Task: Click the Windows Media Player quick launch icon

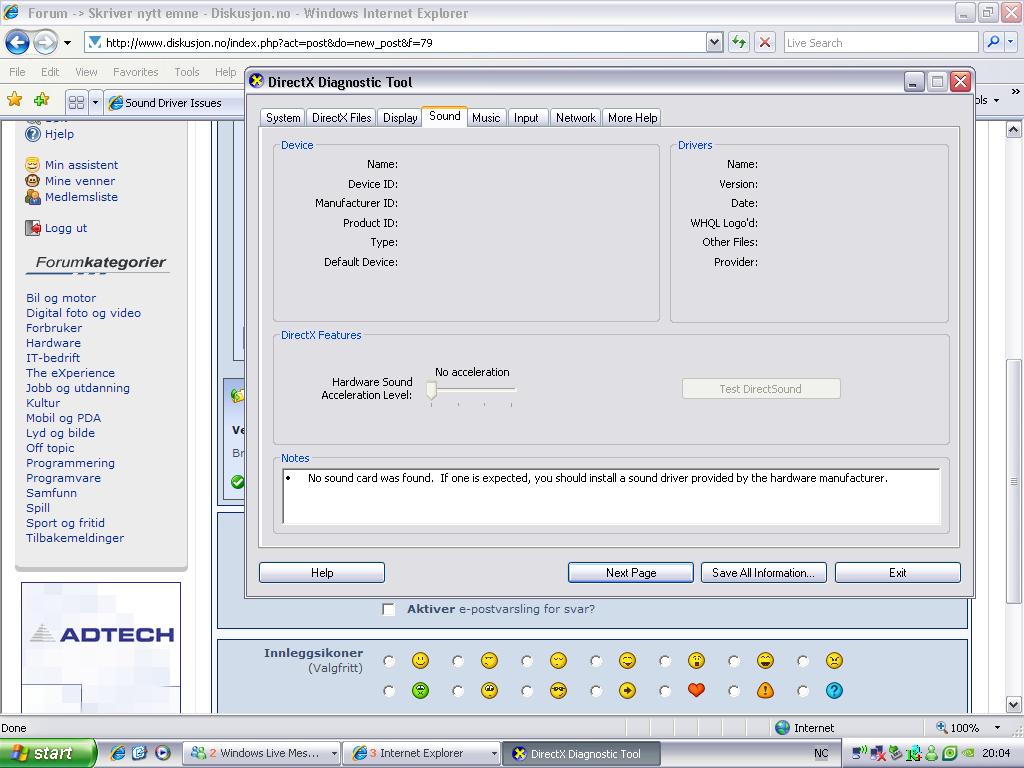Action: point(162,753)
